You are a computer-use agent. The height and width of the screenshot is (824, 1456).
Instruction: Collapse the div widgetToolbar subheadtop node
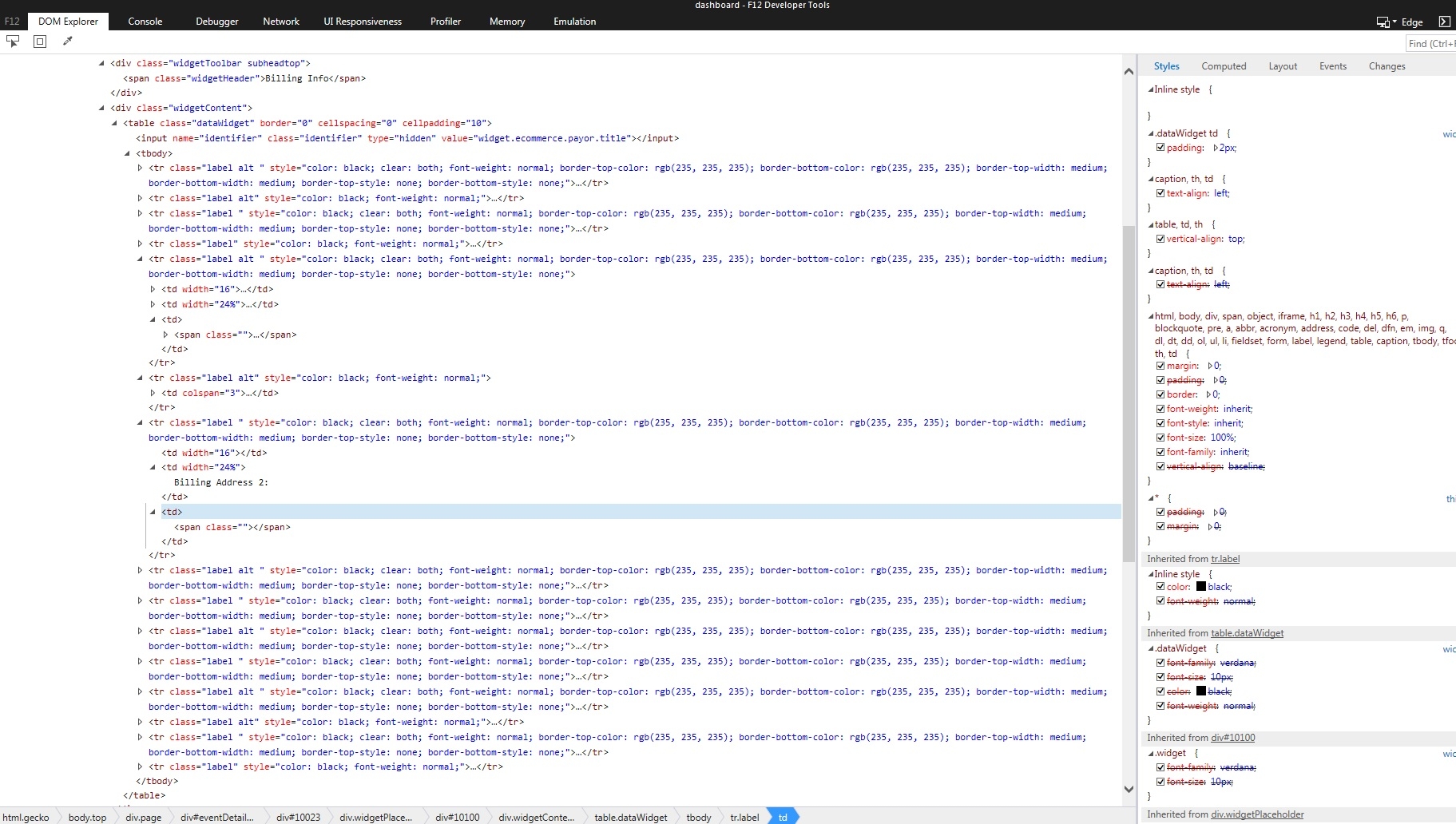101,64
